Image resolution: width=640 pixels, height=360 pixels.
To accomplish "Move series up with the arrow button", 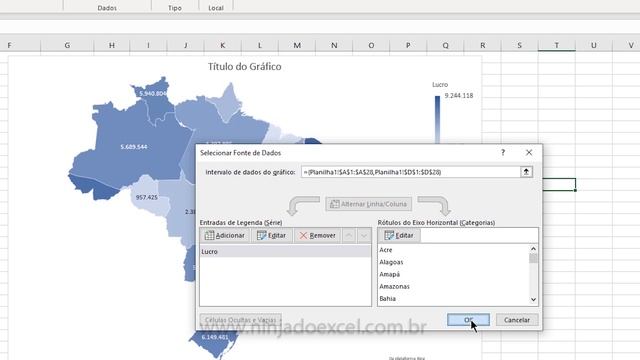I will [349, 236].
